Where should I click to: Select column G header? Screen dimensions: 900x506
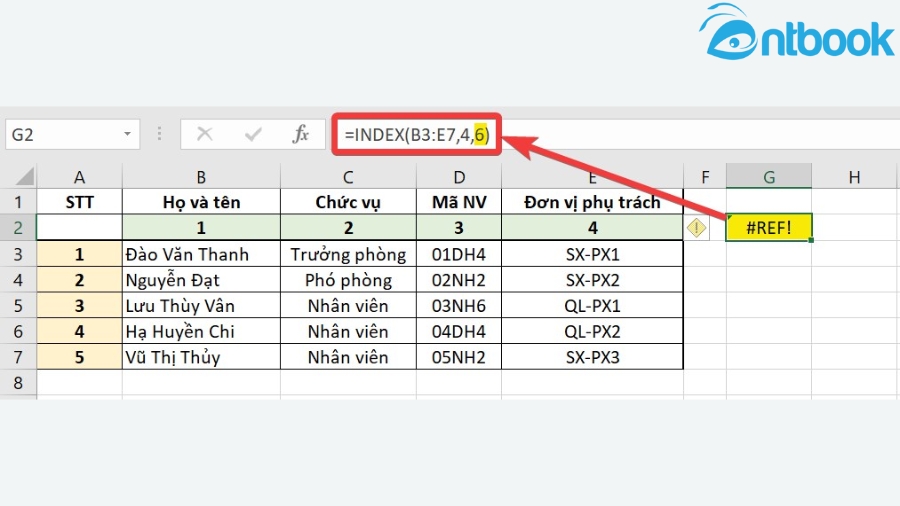pyautogui.click(x=769, y=177)
